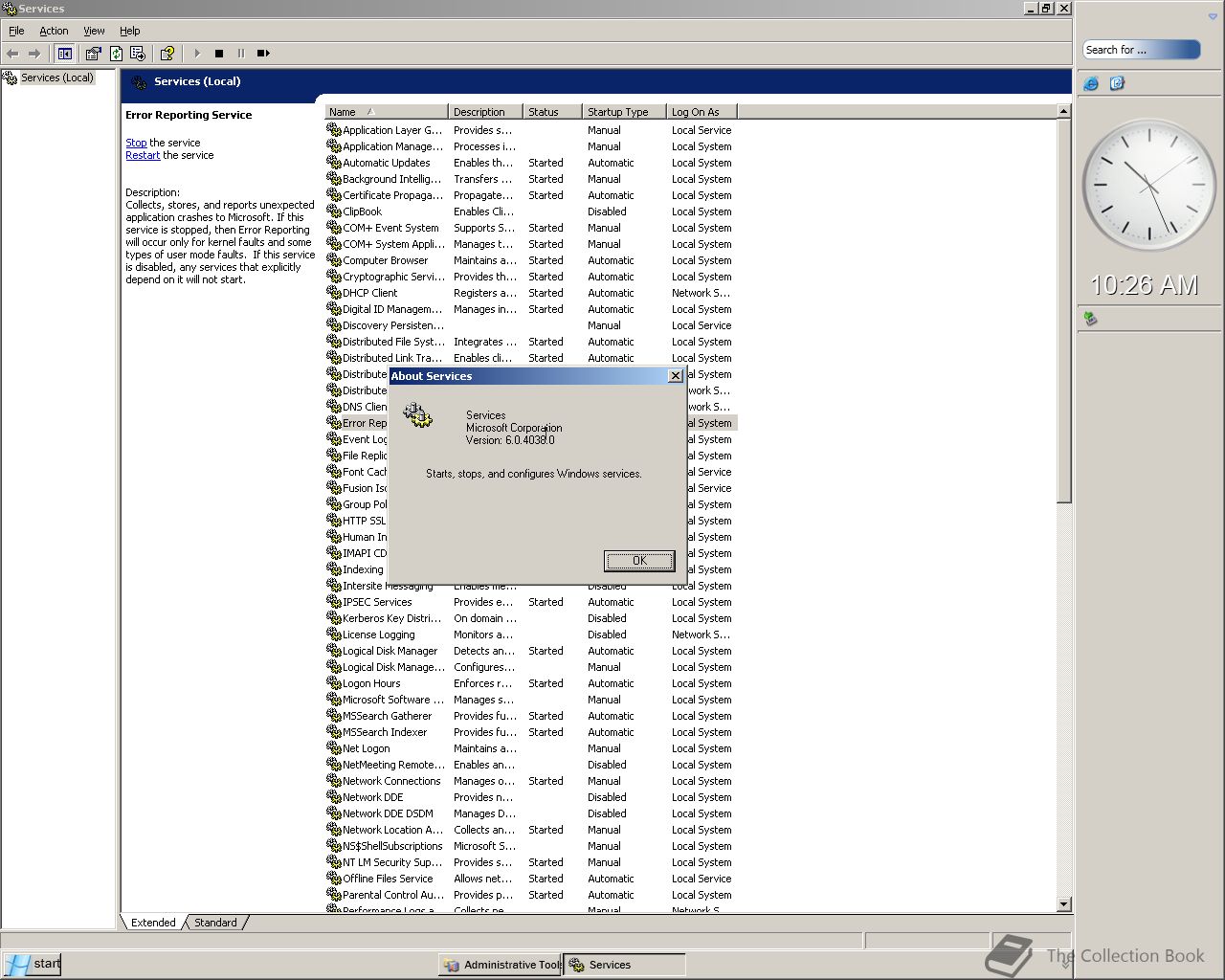The image size is (1225, 980).
Task: Select the Logical Disk Manager row
Action: coord(531,651)
